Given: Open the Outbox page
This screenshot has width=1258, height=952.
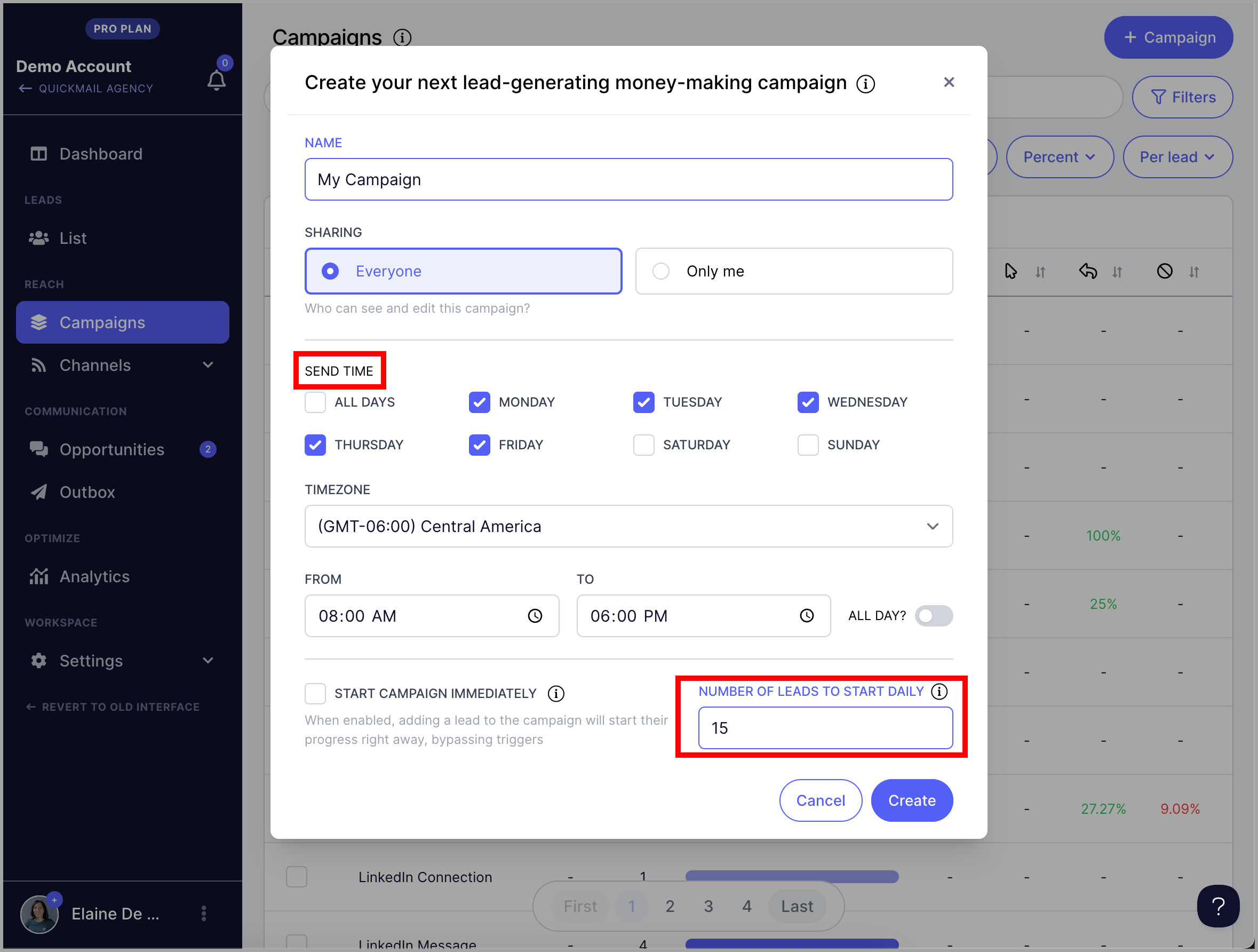Looking at the screenshot, I should (122, 492).
